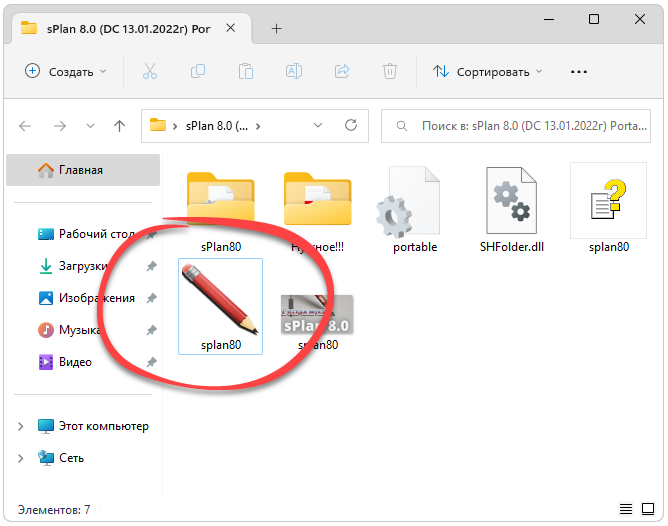This screenshot has height=526, width=668.
Task: Go back with the left arrow
Action: (x=25, y=126)
